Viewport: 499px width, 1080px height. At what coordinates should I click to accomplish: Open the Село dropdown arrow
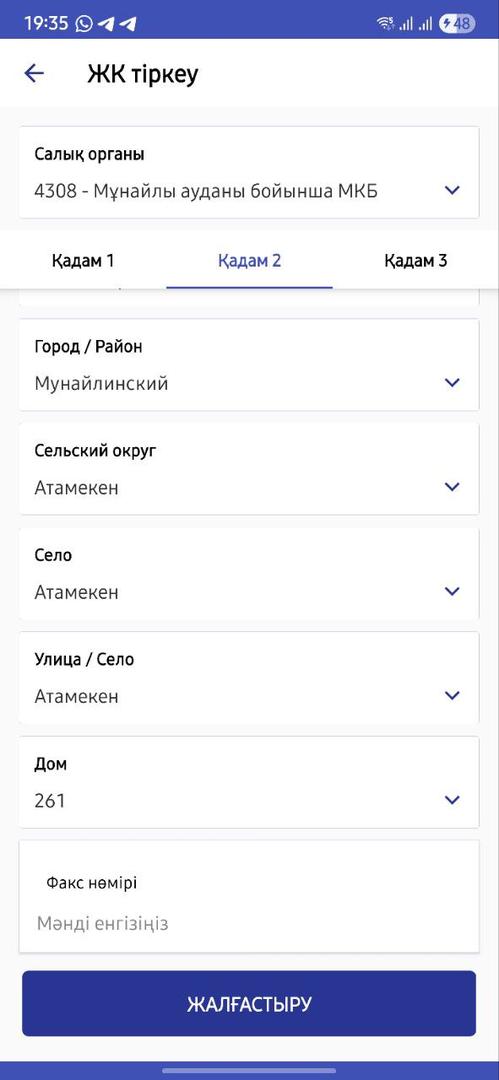[x=452, y=591]
